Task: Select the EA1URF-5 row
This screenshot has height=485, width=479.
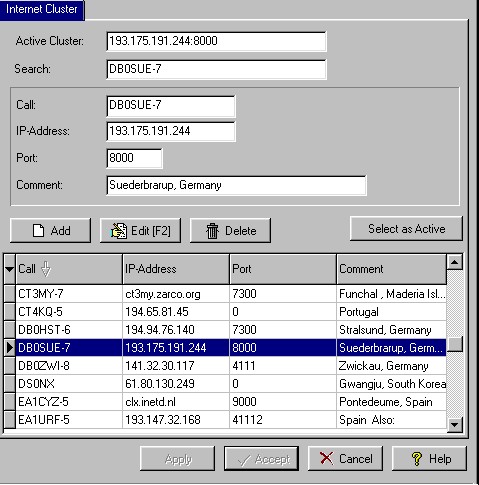Action: 226,420
